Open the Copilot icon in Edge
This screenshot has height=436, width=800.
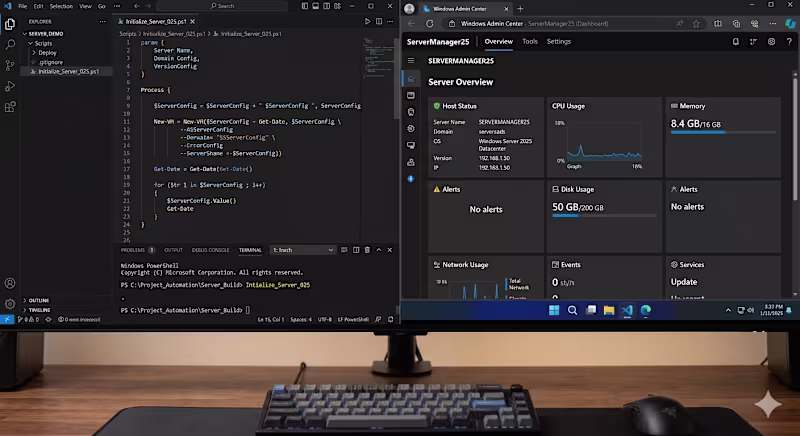coord(790,23)
